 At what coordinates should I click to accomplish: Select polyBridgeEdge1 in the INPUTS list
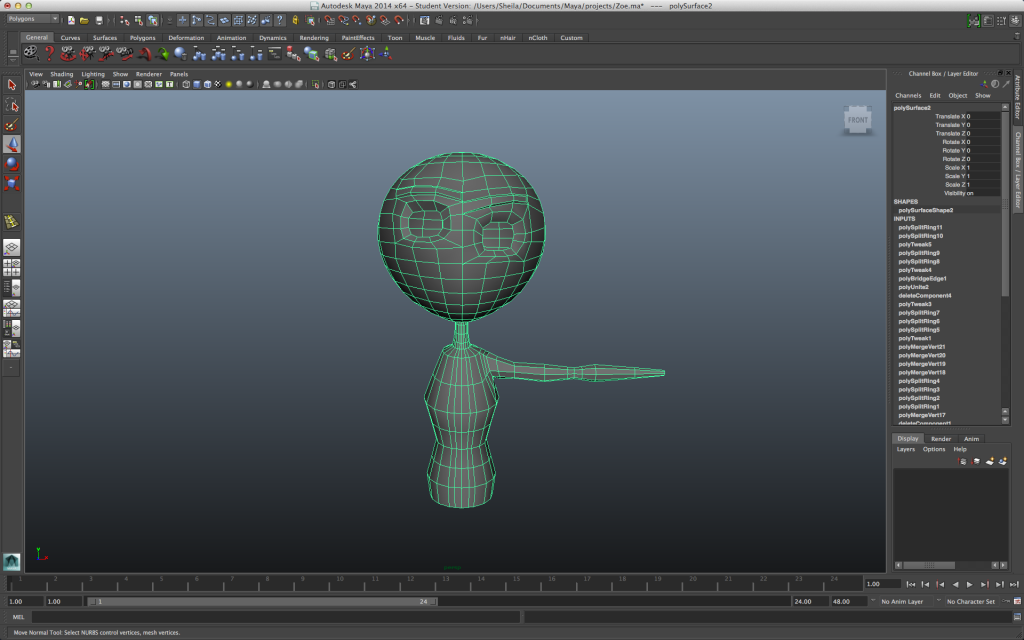[x=922, y=278]
